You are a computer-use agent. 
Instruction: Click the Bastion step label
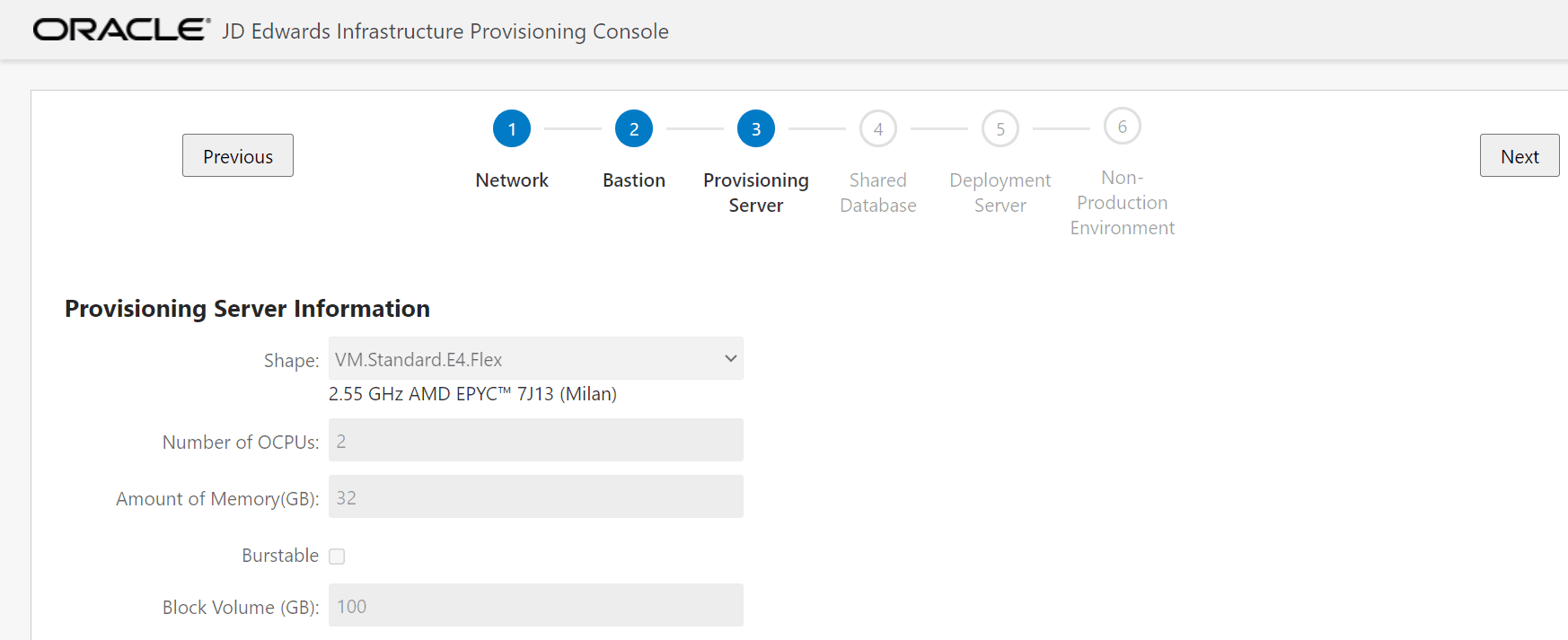[634, 180]
